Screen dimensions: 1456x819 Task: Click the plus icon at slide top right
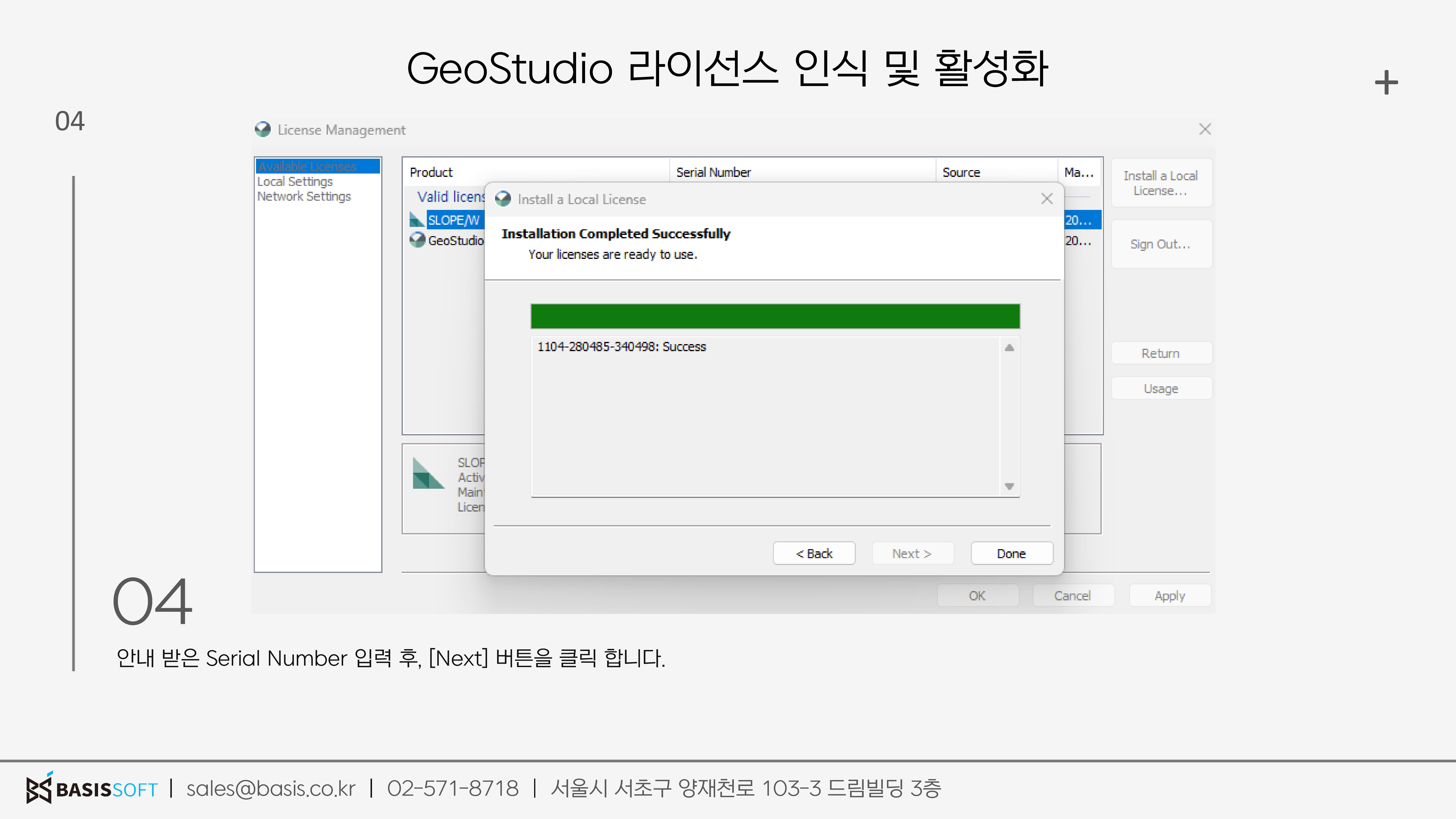click(x=1387, y=83)
